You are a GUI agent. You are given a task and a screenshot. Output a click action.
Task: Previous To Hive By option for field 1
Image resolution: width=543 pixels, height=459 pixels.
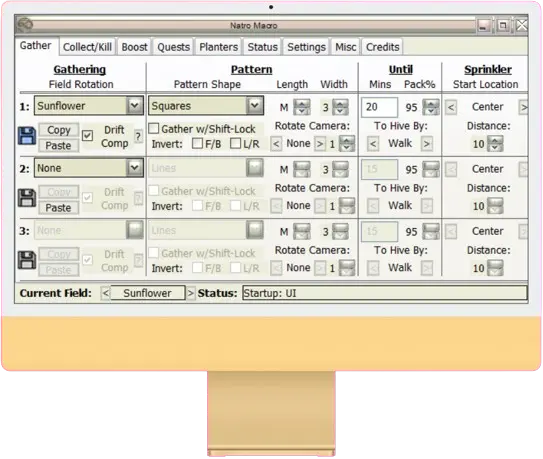click(x=373, y=143)
